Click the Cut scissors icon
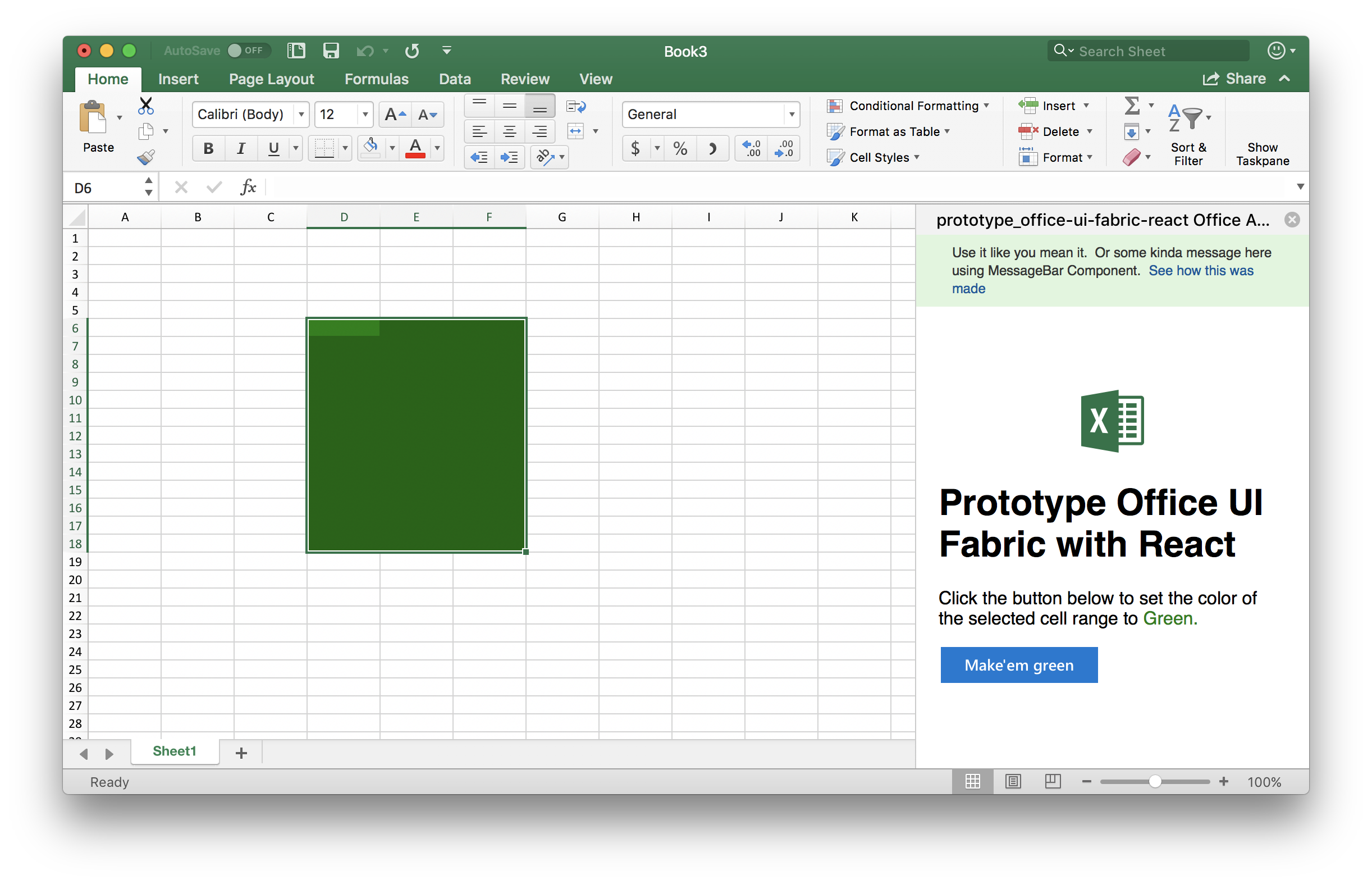 click(x=146, y=106)
